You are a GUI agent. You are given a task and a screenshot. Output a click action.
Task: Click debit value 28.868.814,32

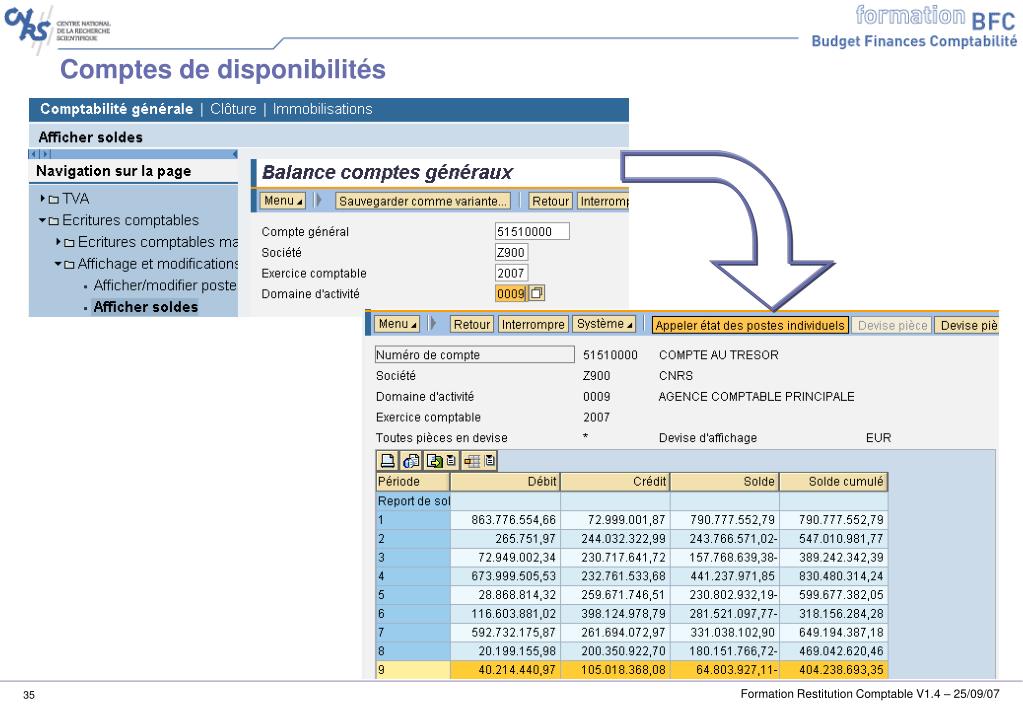click(x=517, y=595)
